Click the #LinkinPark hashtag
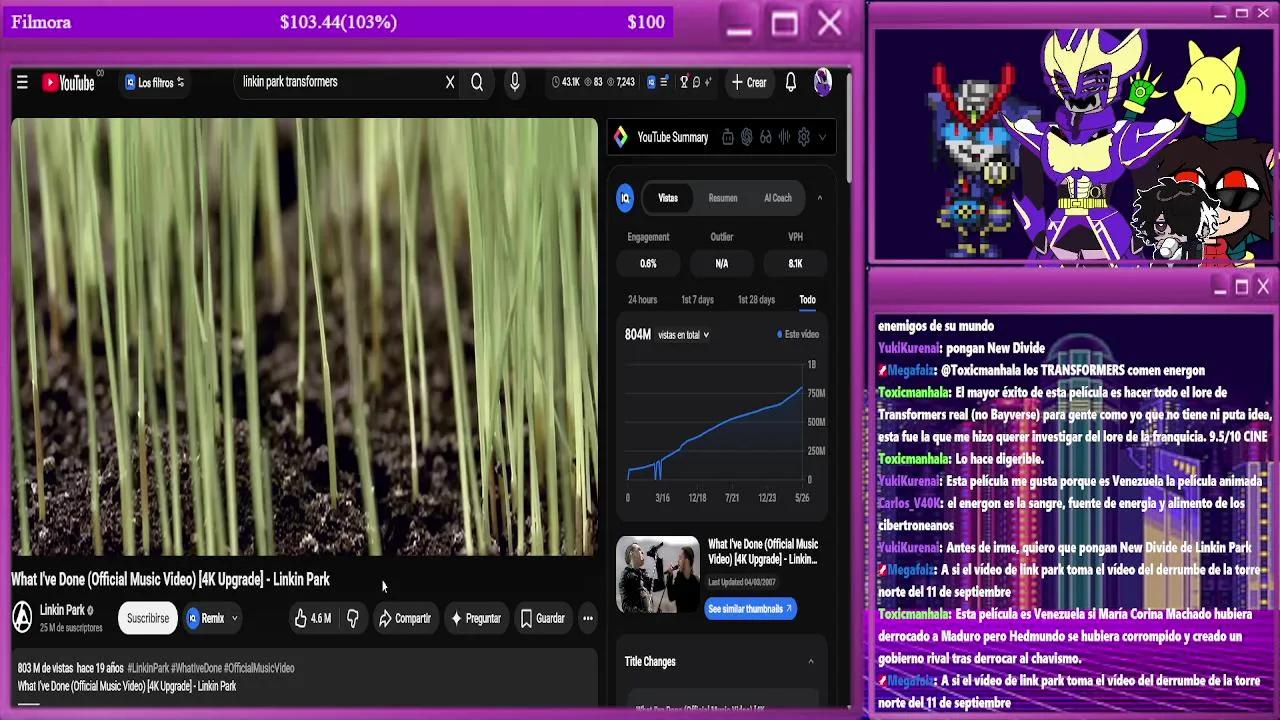Screen dimensions: 1280x720 (x=147, y=668)
